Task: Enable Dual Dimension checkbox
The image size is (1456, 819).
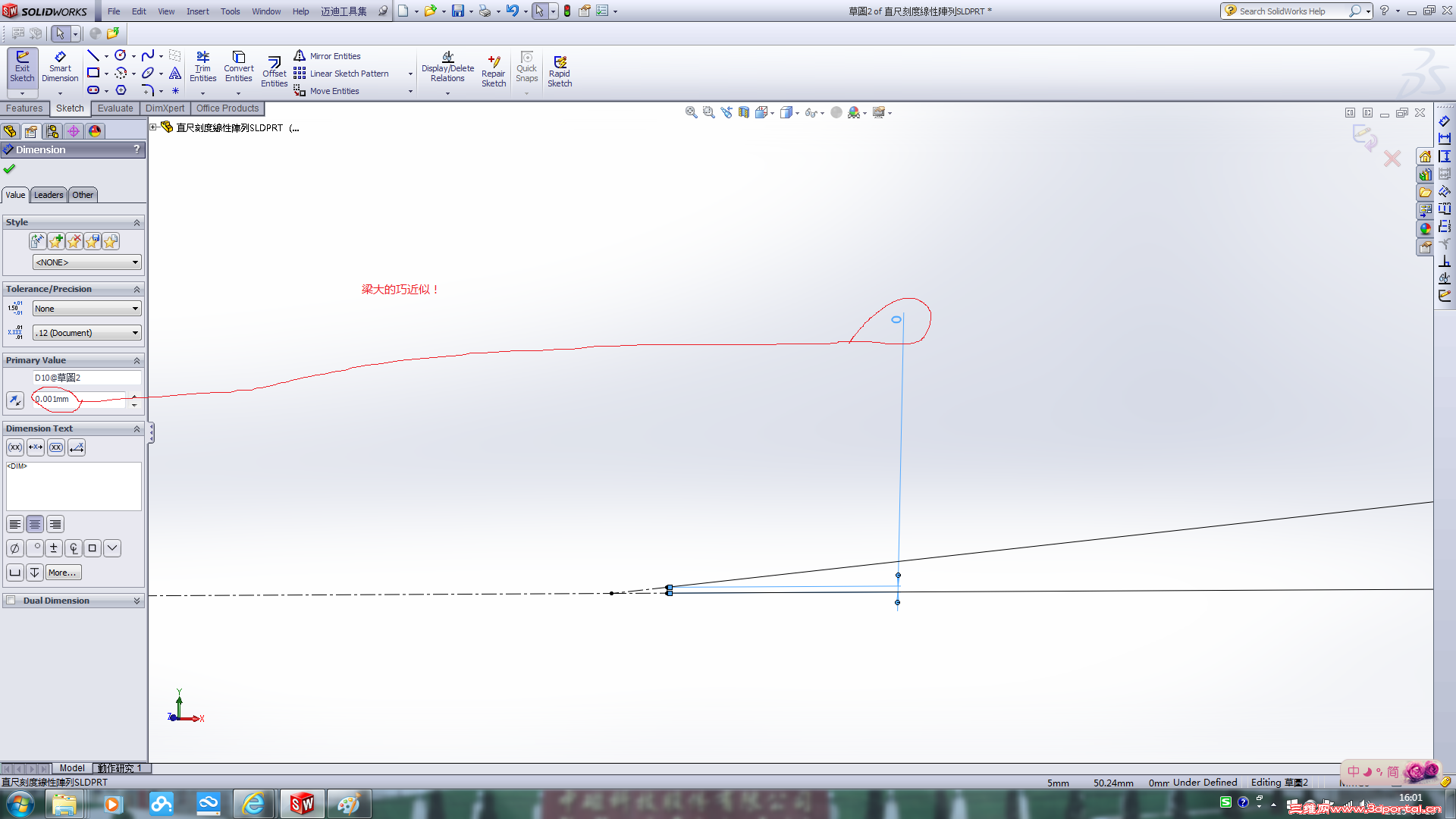Action: 11,601
